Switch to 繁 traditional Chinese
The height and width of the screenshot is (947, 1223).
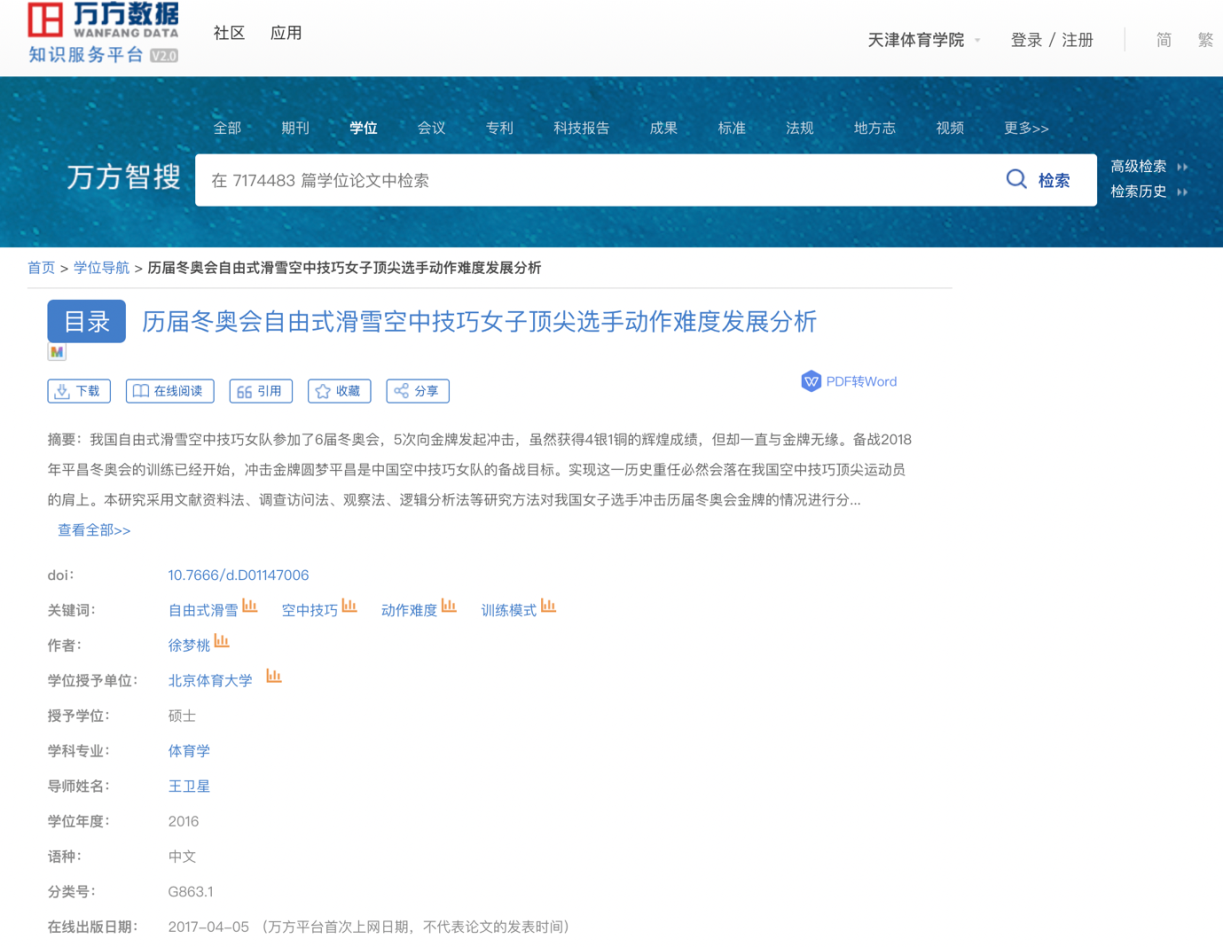(x=1204, y=40)
